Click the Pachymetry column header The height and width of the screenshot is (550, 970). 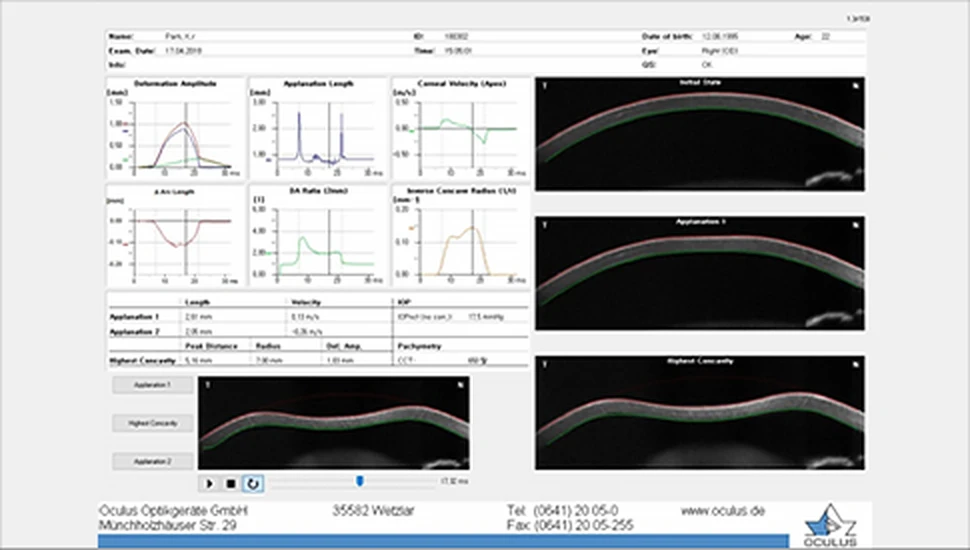pos(419,346)
